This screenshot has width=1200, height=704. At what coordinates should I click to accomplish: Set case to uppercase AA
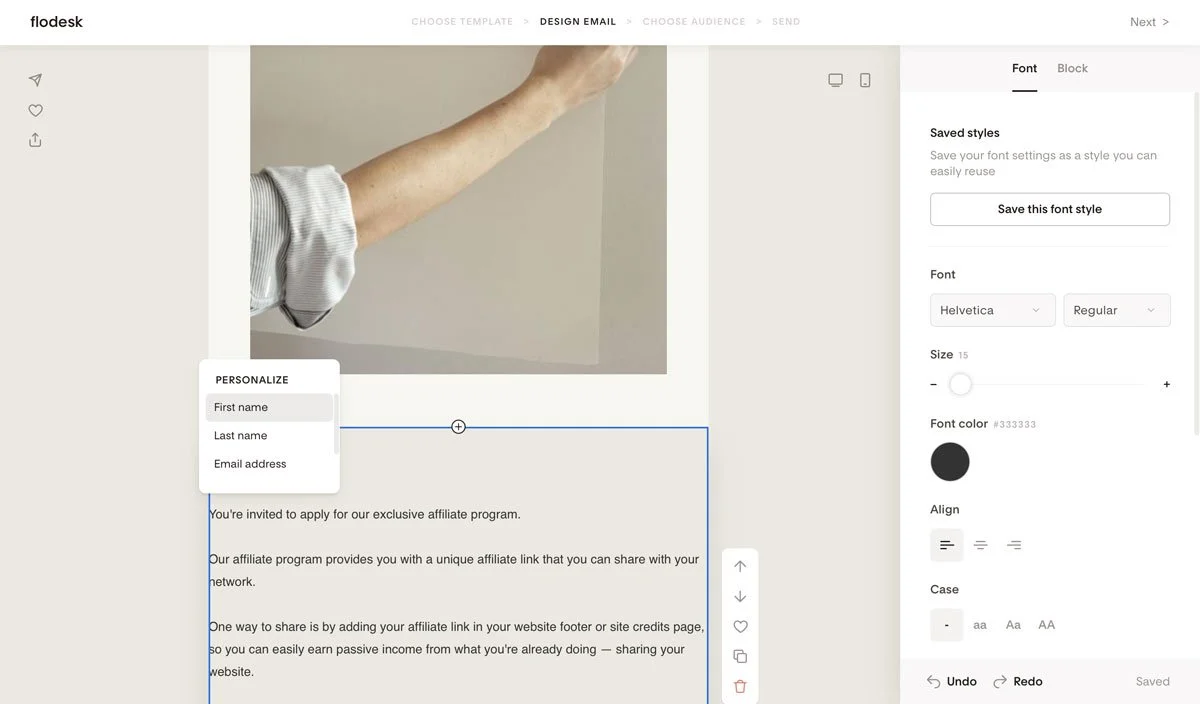(x=1046, y=625)
